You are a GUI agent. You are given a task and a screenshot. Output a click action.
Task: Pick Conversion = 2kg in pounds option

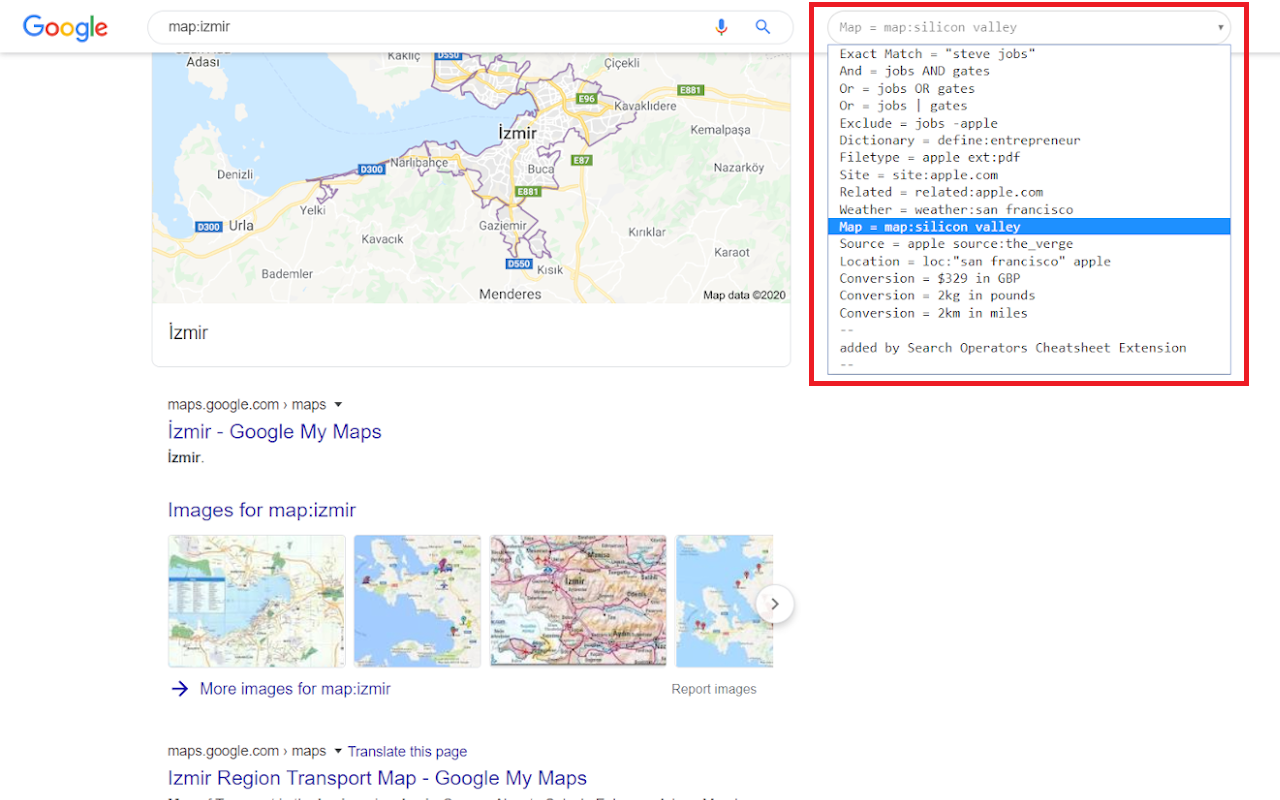[x=1029, y=295]
